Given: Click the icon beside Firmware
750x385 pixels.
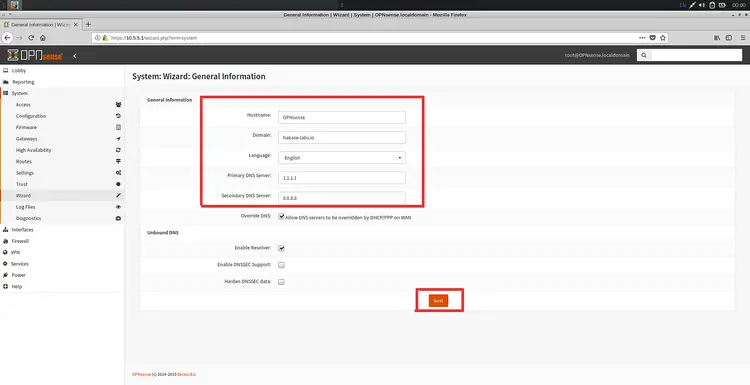Looking at the screenshot, I should pos(118,127).
